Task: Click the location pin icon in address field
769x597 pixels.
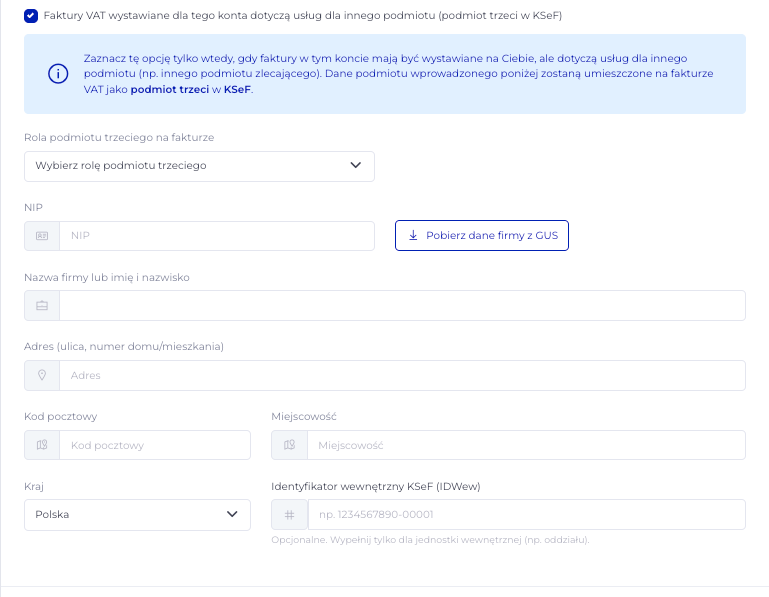Action: pos(42,376)
